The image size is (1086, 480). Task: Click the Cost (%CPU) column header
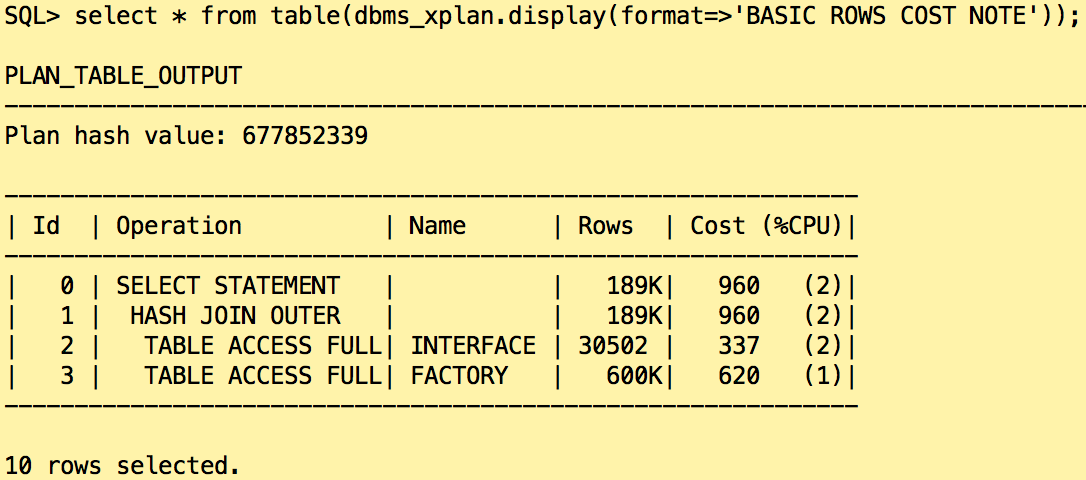tap(766, 226)
